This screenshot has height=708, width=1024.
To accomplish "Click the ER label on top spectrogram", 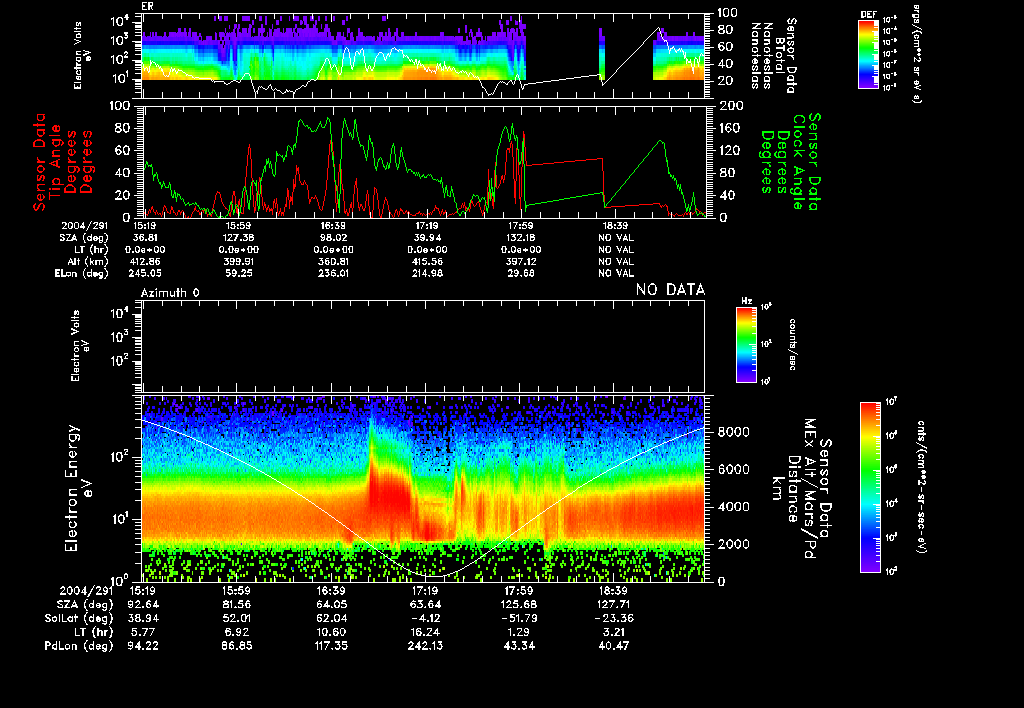I will [x=148, y=6].
